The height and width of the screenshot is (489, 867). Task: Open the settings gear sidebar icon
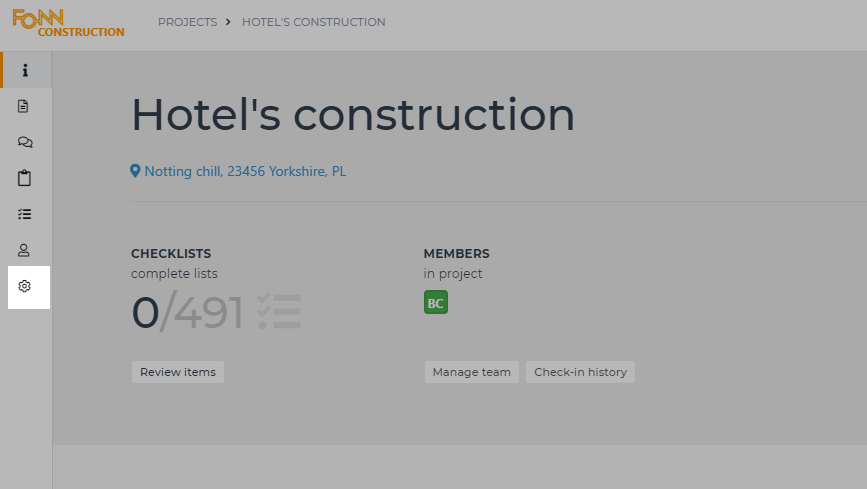(x=25, y=286)
